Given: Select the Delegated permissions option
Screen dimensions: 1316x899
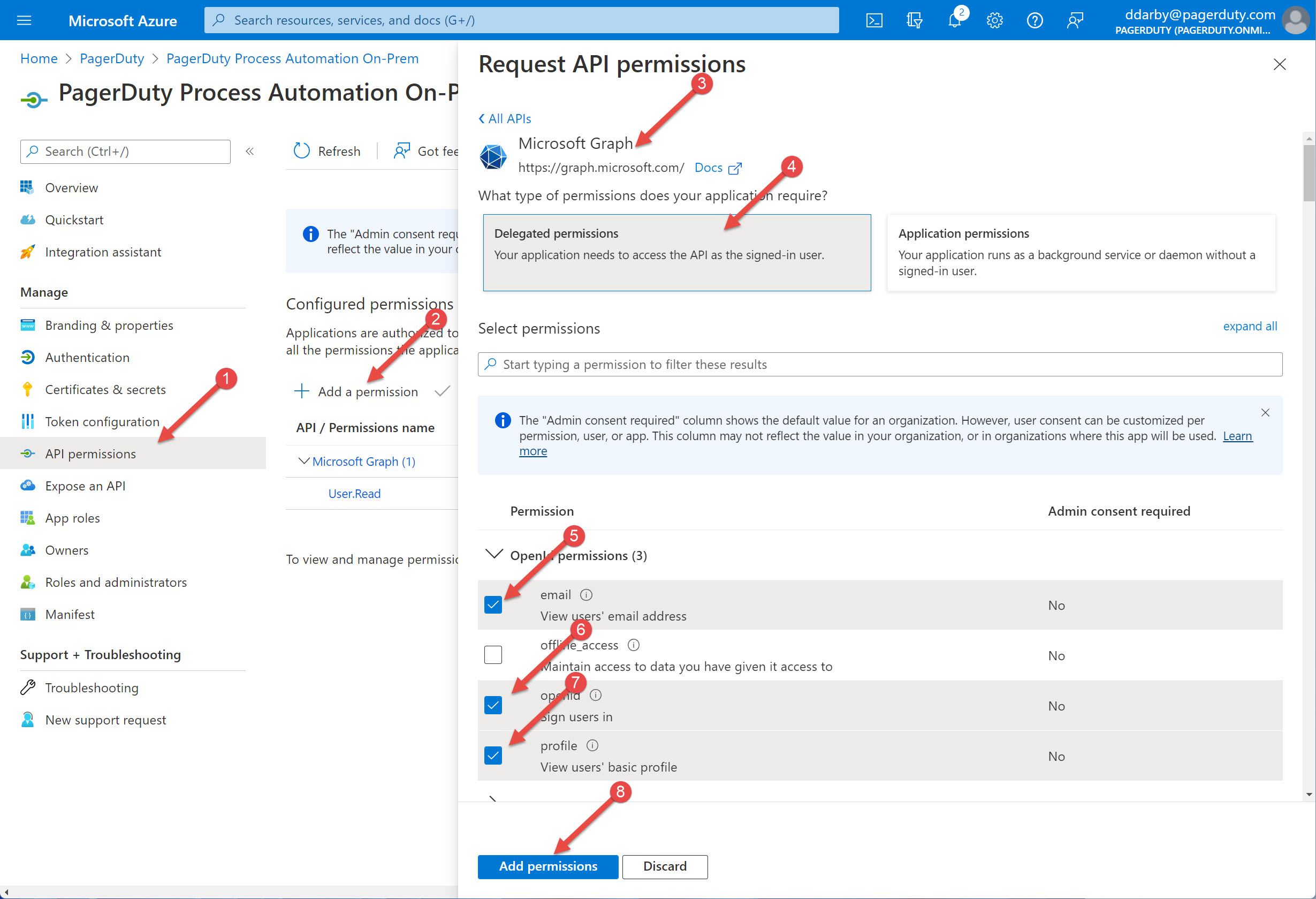Looking at the screenshot, I should point(676,253).
